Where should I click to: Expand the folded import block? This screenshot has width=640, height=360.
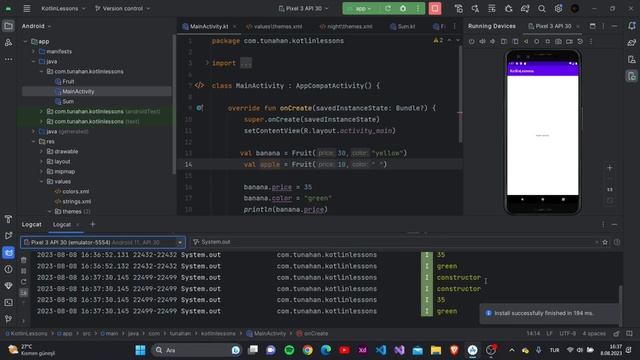click(207, 63)
